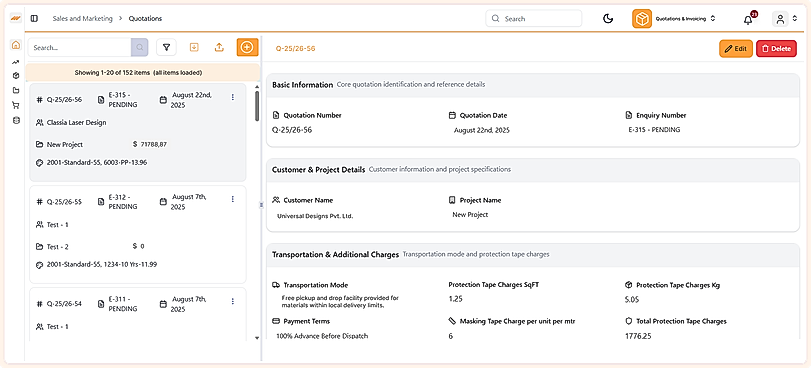Click the amount 71788,87 on first card
Viewport: 811px width, 368px height.
[154, 144]
